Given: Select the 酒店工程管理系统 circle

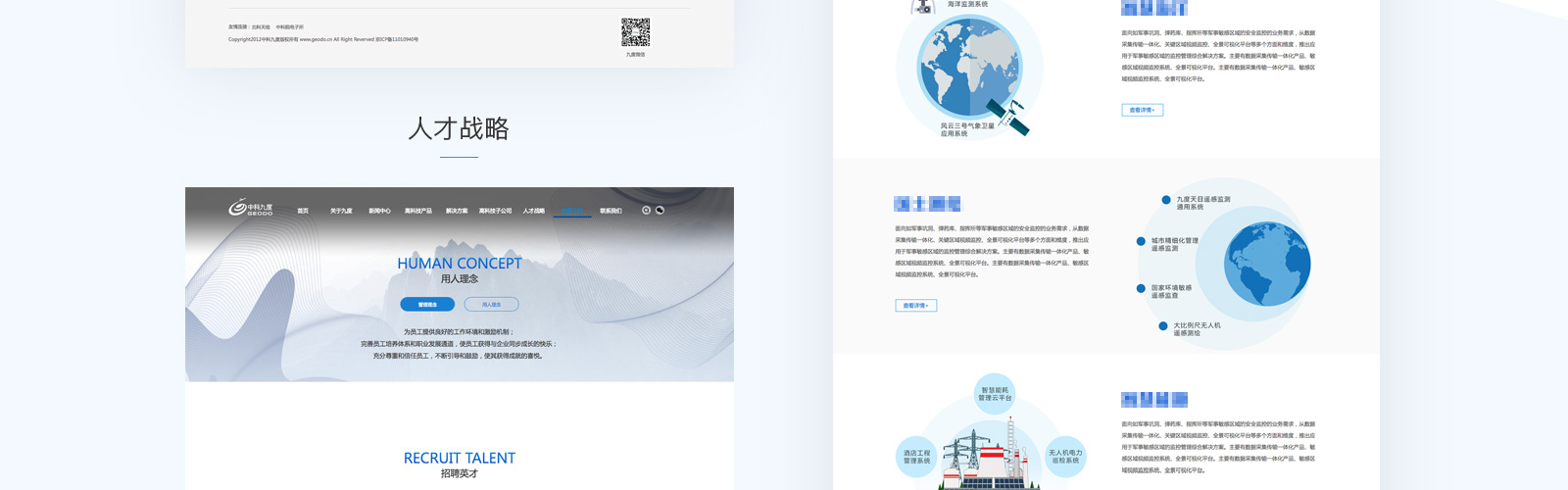Looking at the screenshot, I should coord(916,457).
